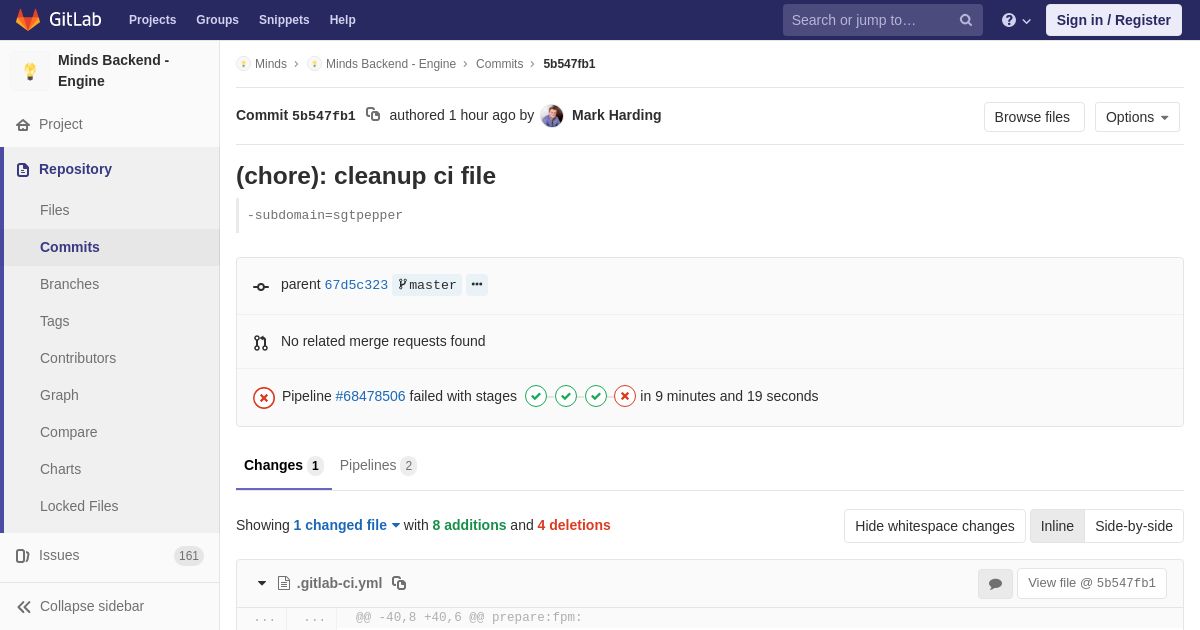Click the Minds Backend Engine lightbulb avatar
The width and height of the screenshot is (1200, 630).
click(30, 71)
